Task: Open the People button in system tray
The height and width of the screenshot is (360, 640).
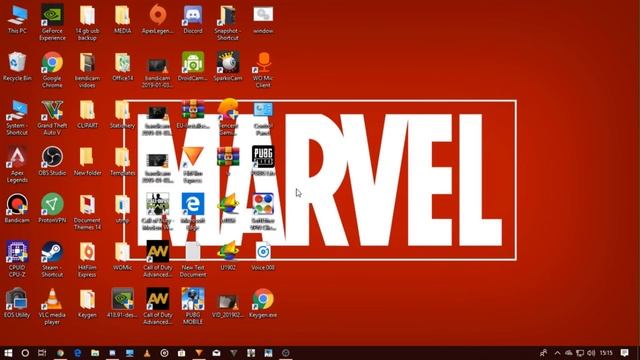Action: [543, 353]
